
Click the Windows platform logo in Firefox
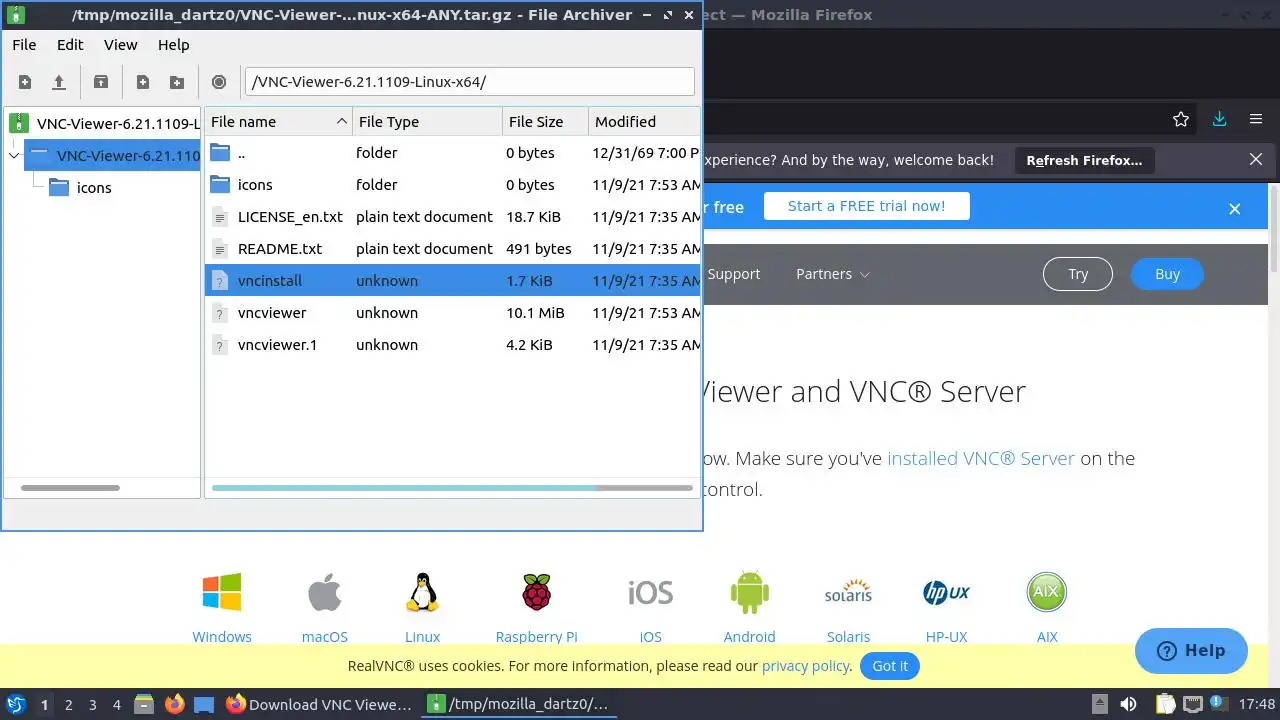[222, 592]
